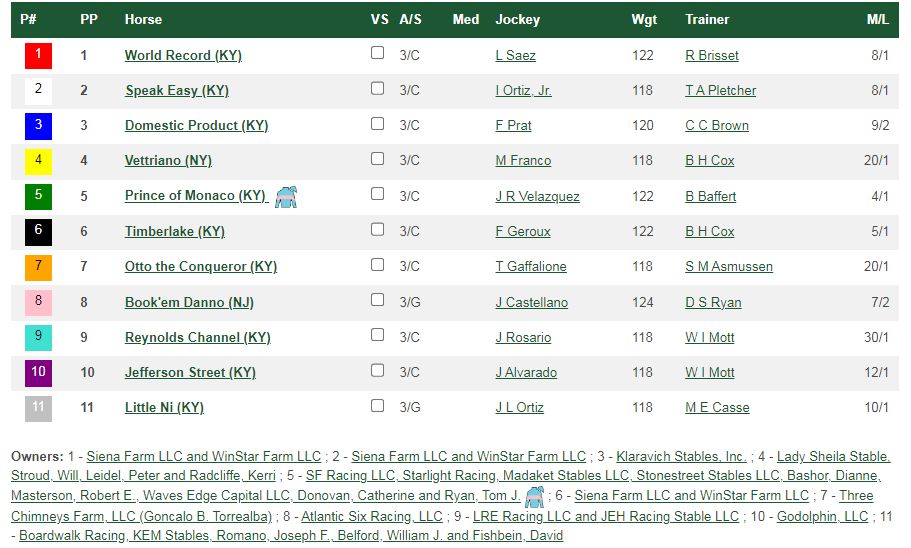Screen dimensions: 911x548
Task: Click the blue number 3 saddlecloth badge
Action: coord(38,126)
